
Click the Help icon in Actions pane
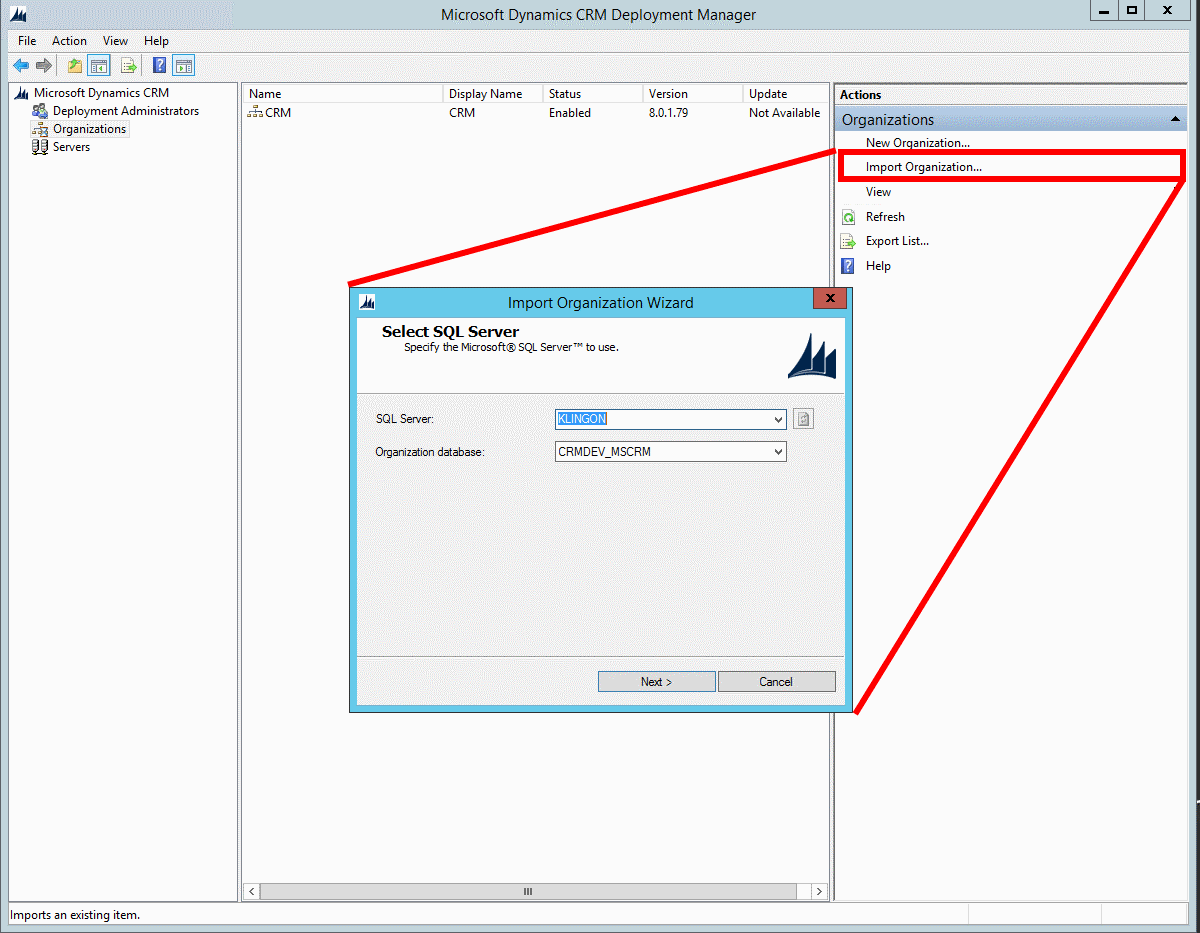(848, 266)
